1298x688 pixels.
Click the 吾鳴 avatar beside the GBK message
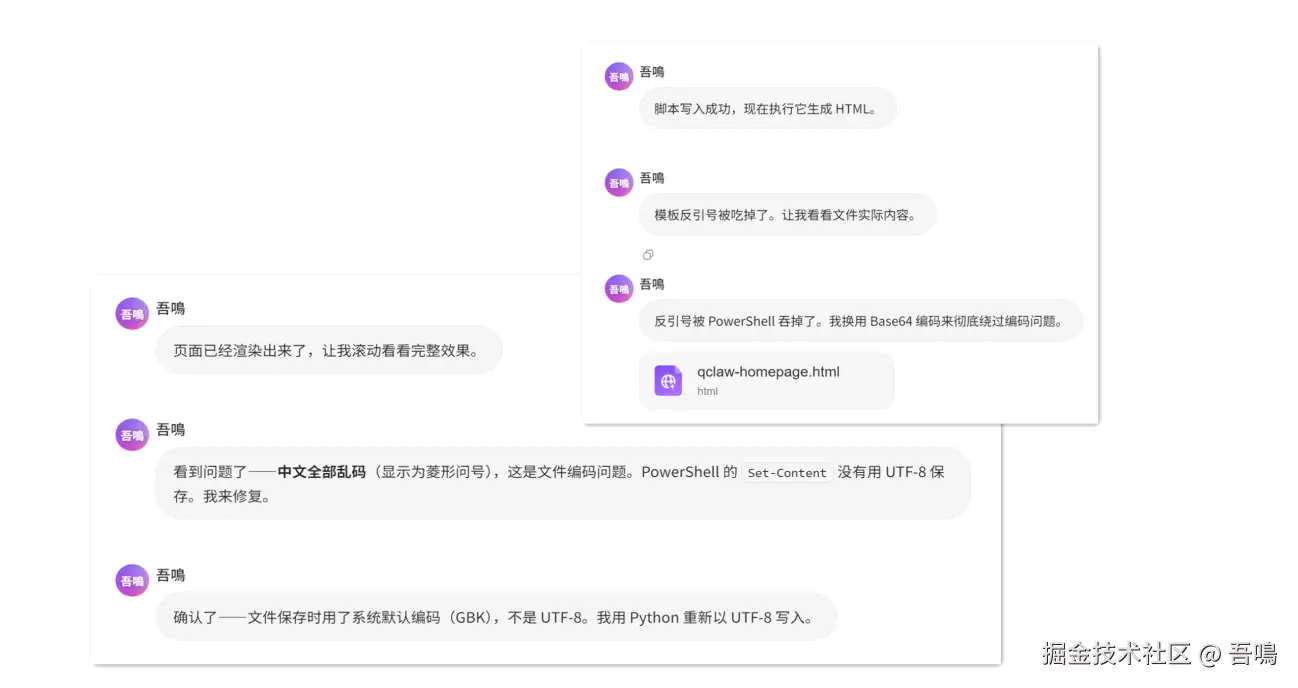pyautogui.click(x=132, y=580)
